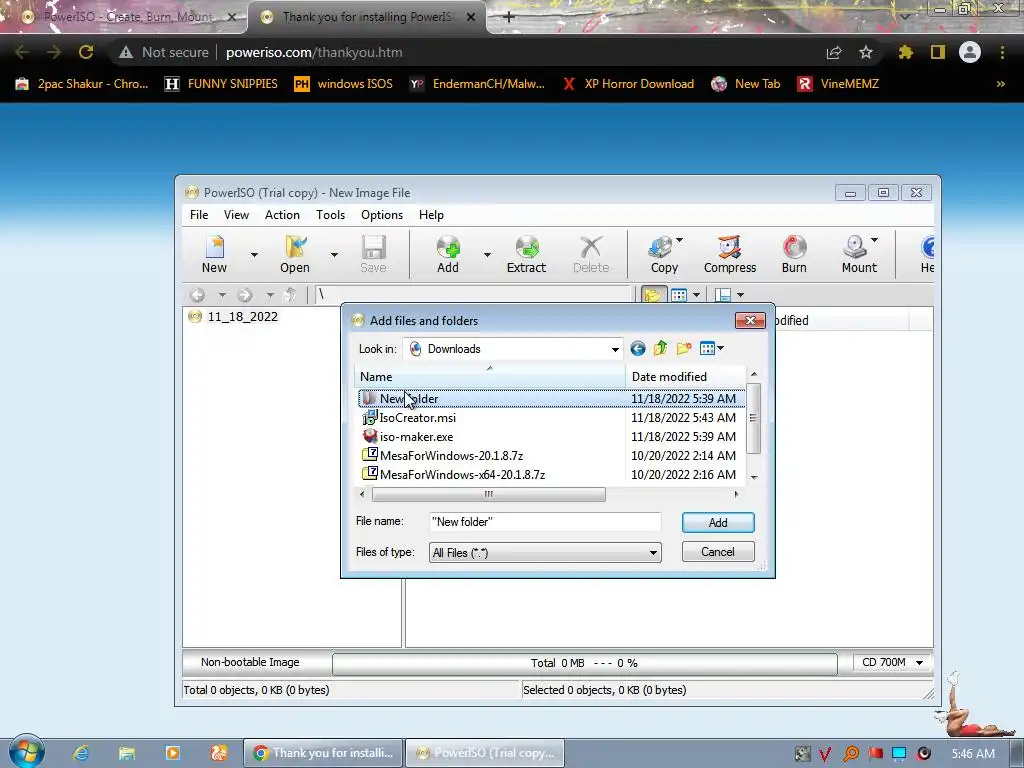
Task: Select IsoCreator.msi in the file list
Action: tap(417, 417)
